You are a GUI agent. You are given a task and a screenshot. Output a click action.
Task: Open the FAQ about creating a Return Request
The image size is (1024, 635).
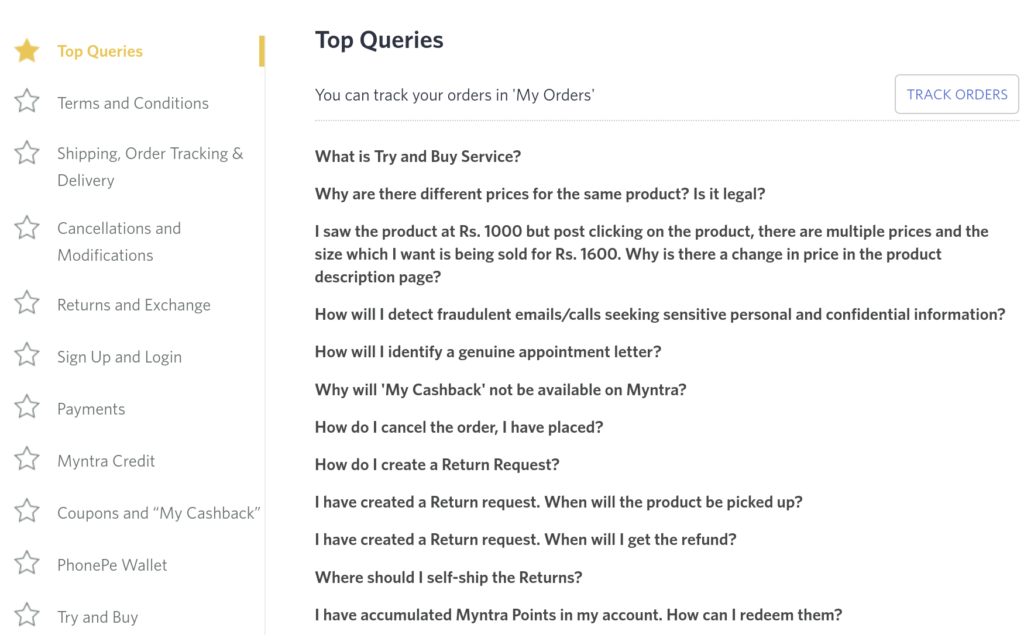pos(437,465)
